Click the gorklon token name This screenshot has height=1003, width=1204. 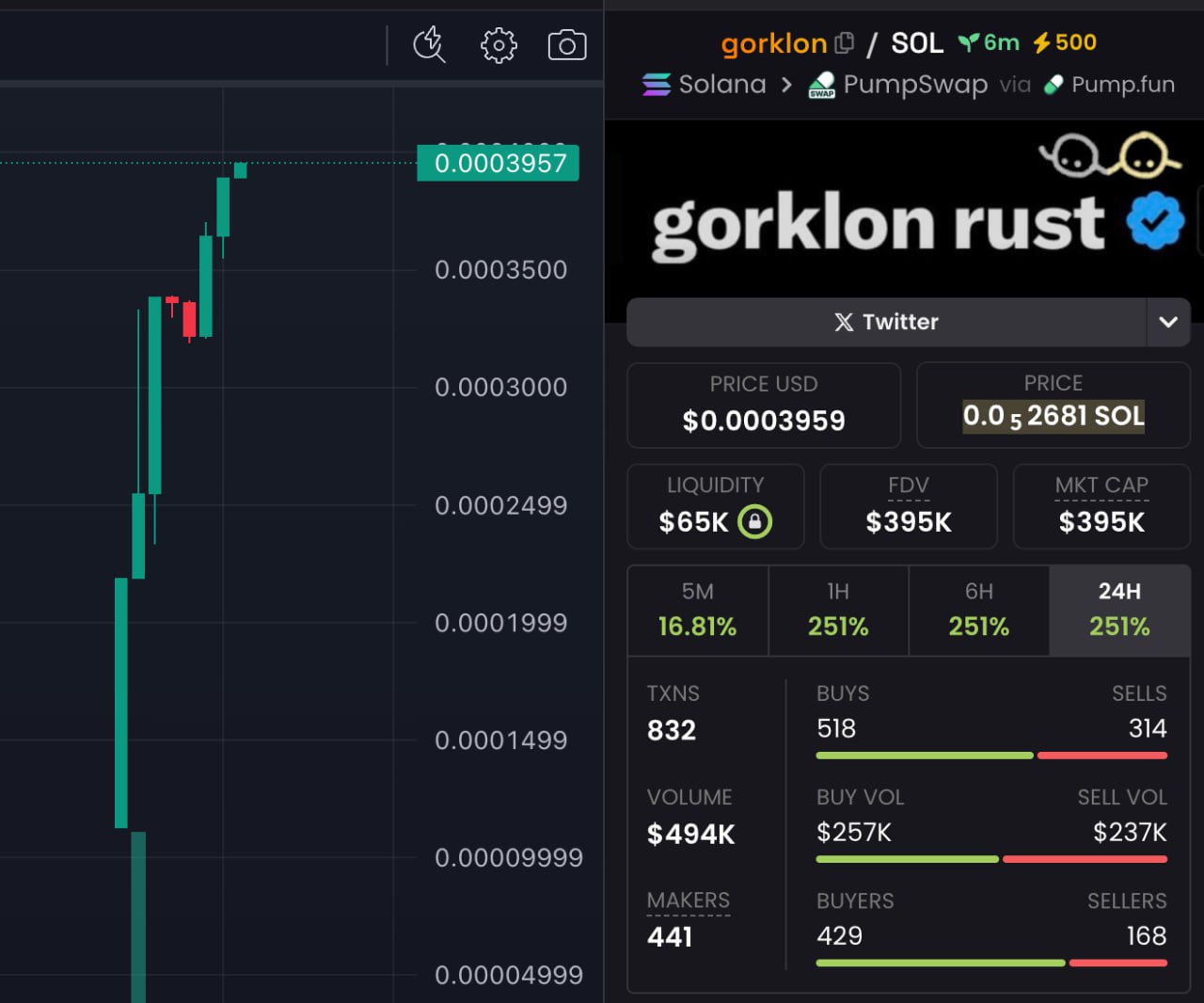(774, 43)
